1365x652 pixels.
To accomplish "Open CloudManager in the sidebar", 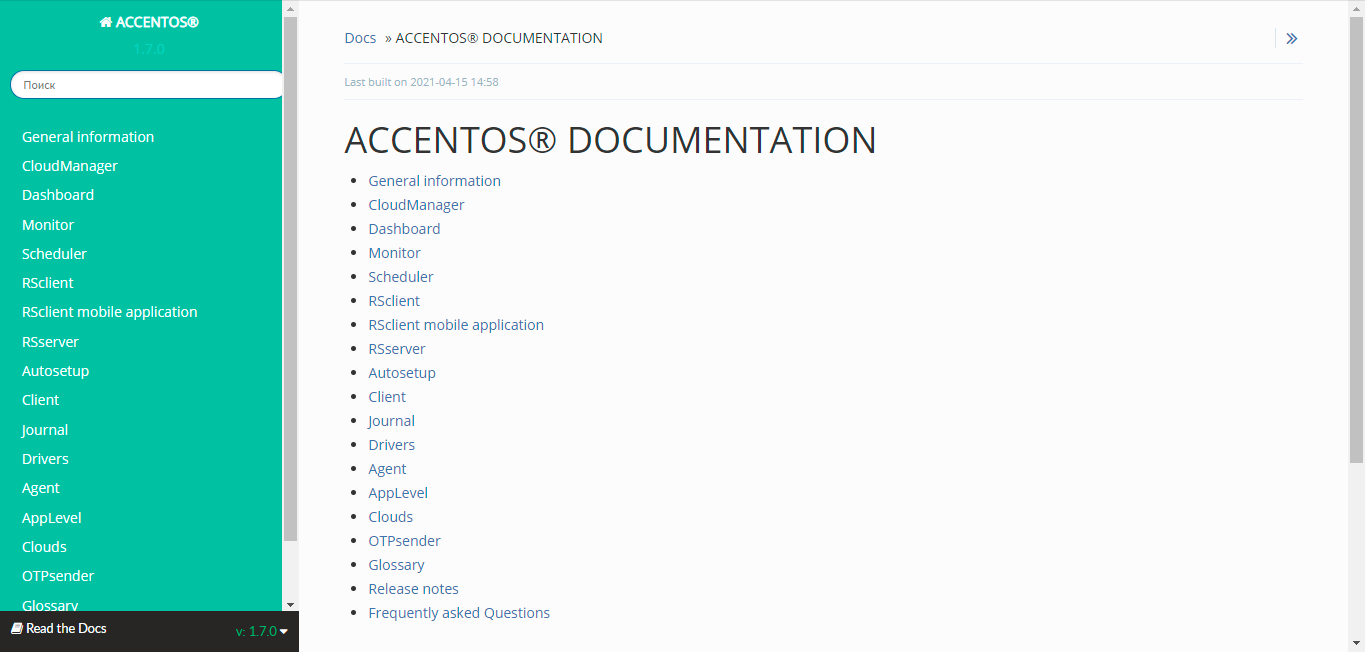I will coord(70,166).
